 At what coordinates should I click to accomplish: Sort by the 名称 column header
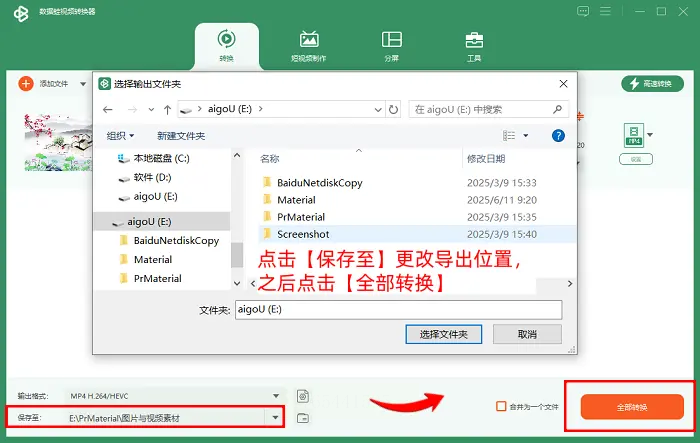[270, 159]
